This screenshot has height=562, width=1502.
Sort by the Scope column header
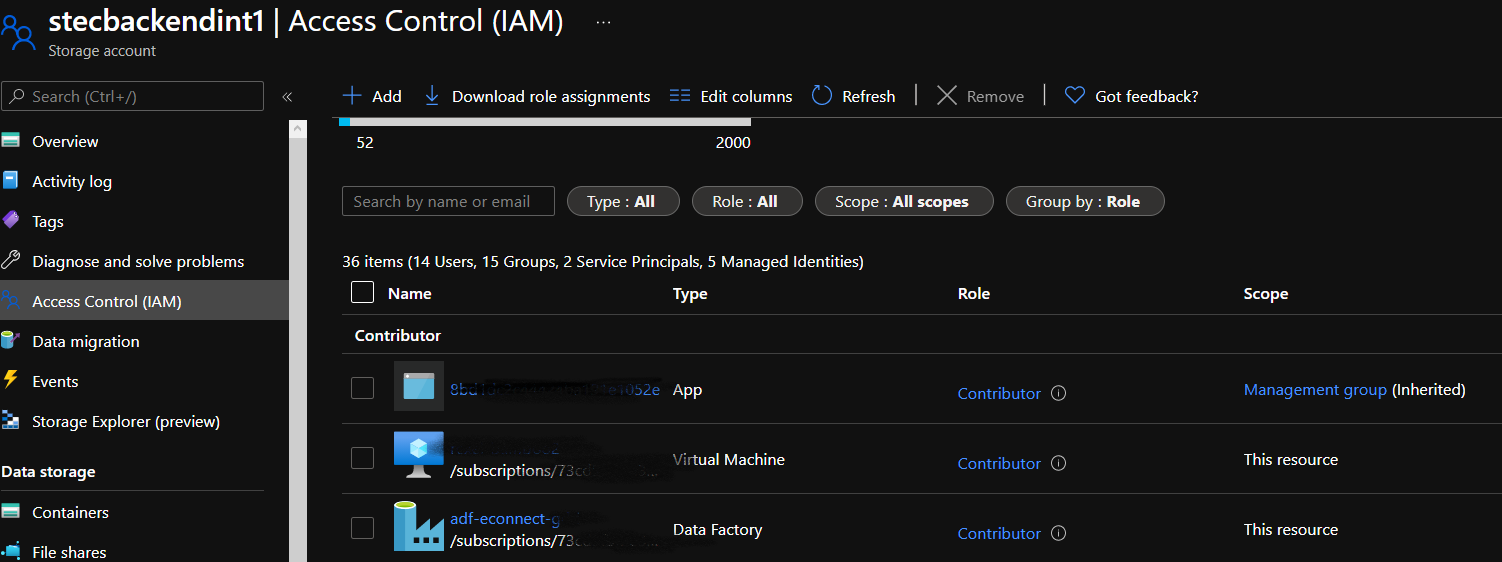tap(1266, 293)
